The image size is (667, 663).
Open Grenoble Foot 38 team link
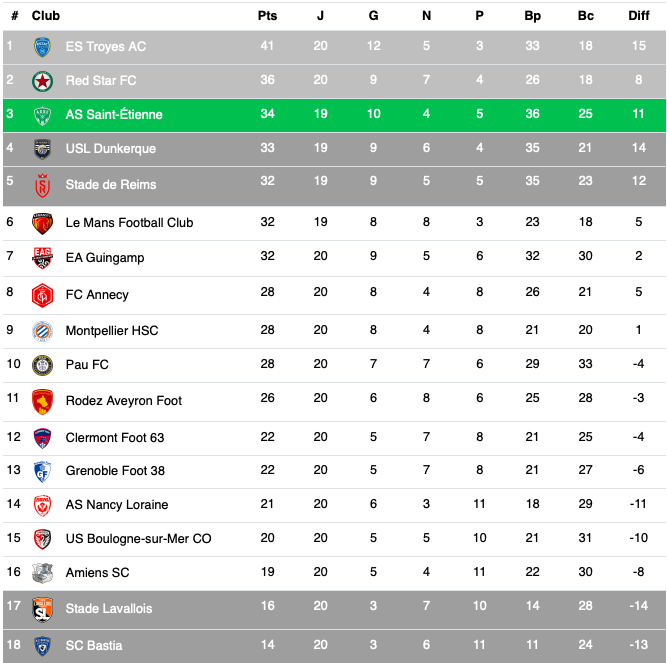[115, 470]
